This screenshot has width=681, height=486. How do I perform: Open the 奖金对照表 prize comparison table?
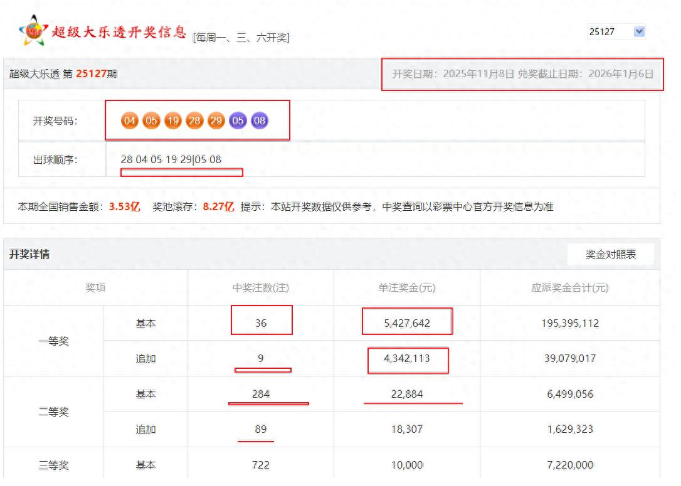coord(610,255)
